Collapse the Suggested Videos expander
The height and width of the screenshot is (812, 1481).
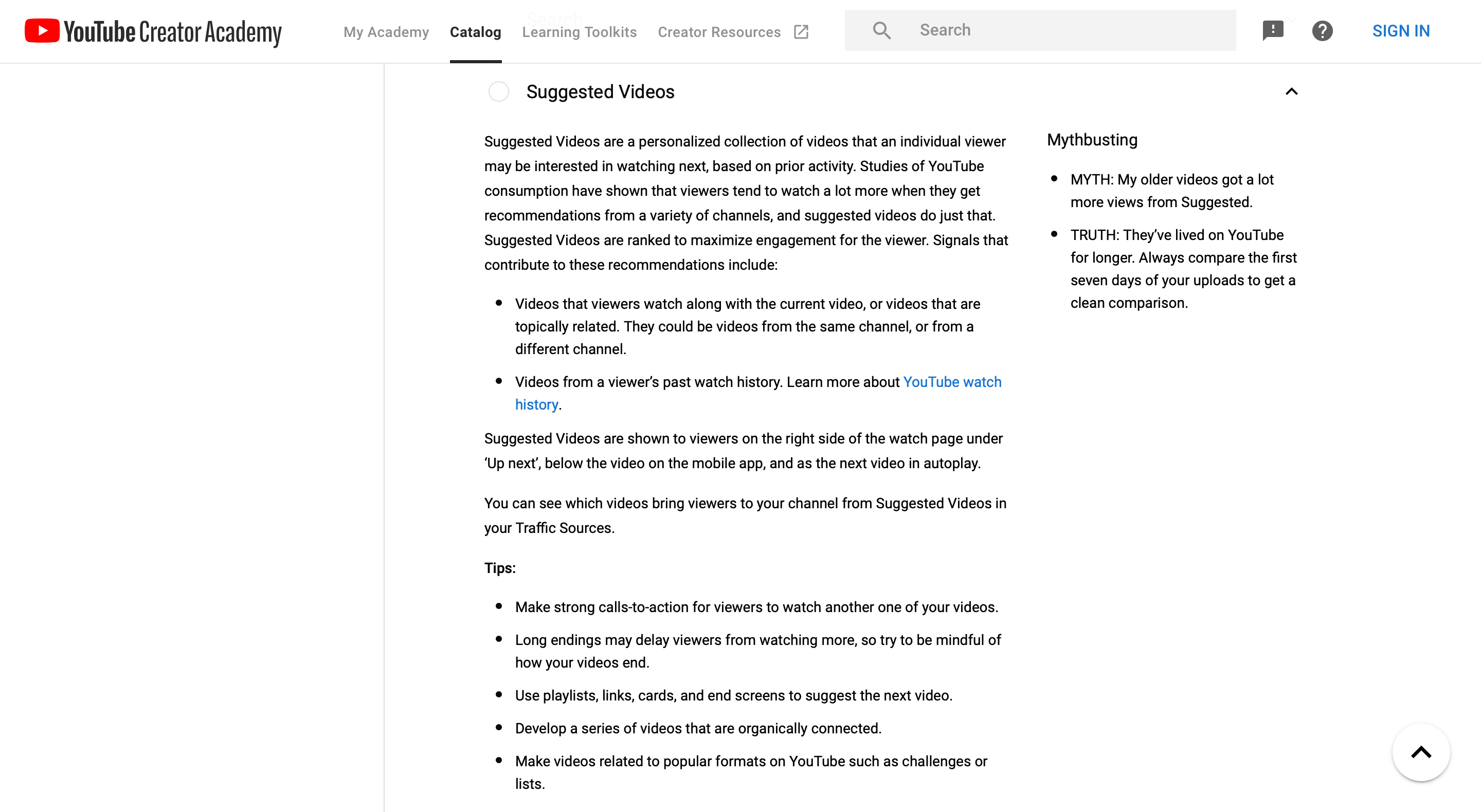pos(1291,91)
